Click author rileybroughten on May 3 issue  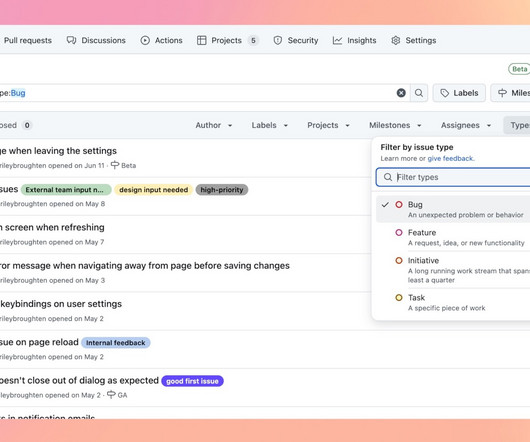pyautogui.click(x=23, y=280)
